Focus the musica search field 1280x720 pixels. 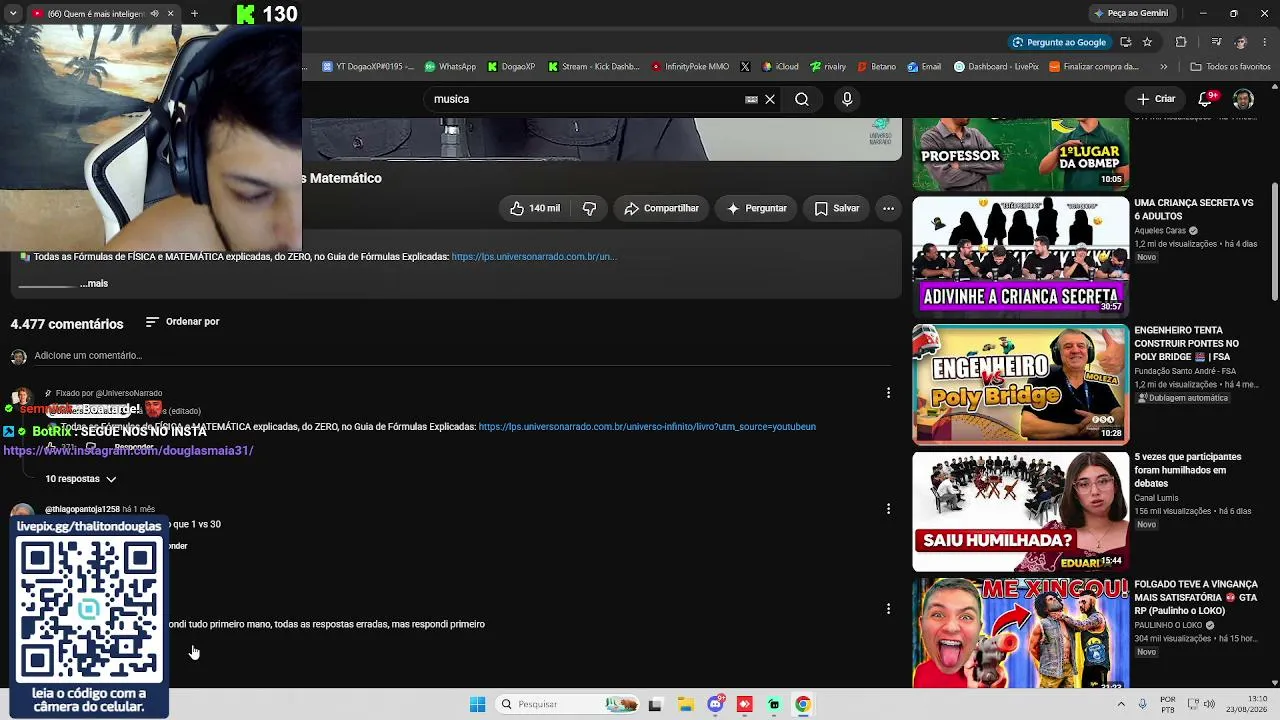(x=585, y=99)
